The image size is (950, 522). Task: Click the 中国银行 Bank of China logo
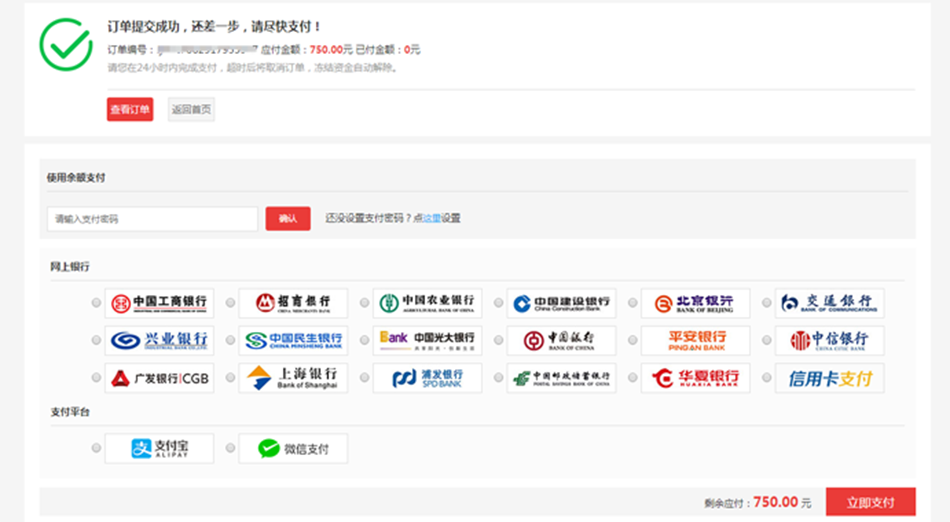[561, 340]
